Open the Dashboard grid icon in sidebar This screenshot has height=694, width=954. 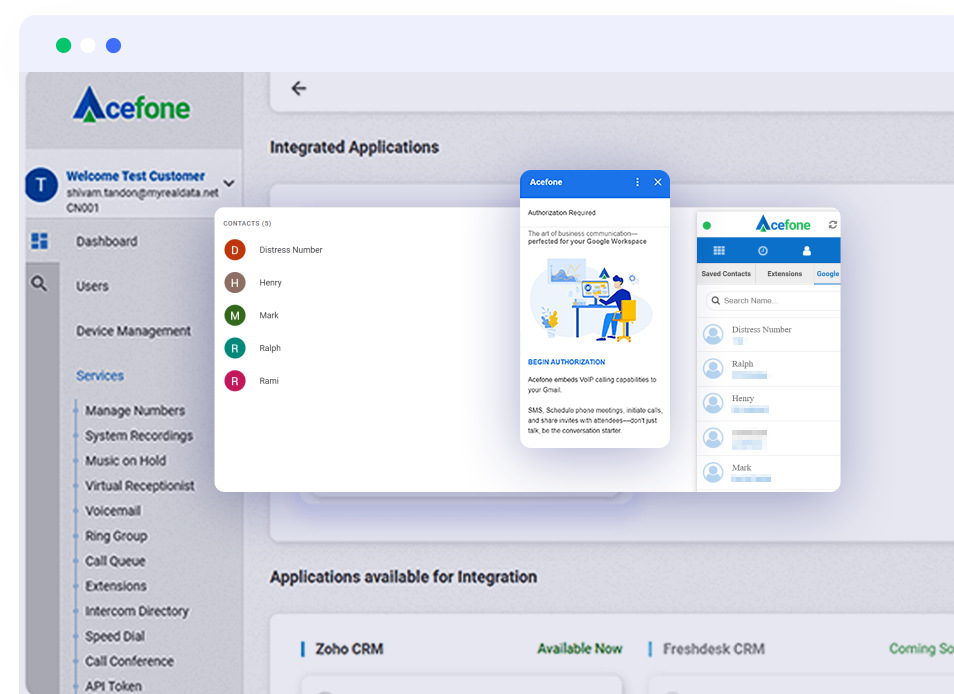(x=40, y=241)
